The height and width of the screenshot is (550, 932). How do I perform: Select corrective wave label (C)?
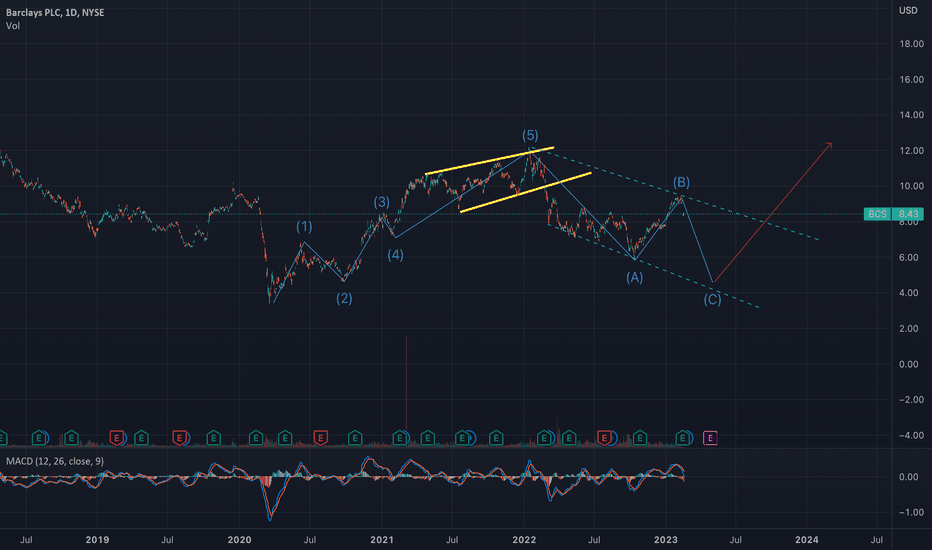click(712, 299)
